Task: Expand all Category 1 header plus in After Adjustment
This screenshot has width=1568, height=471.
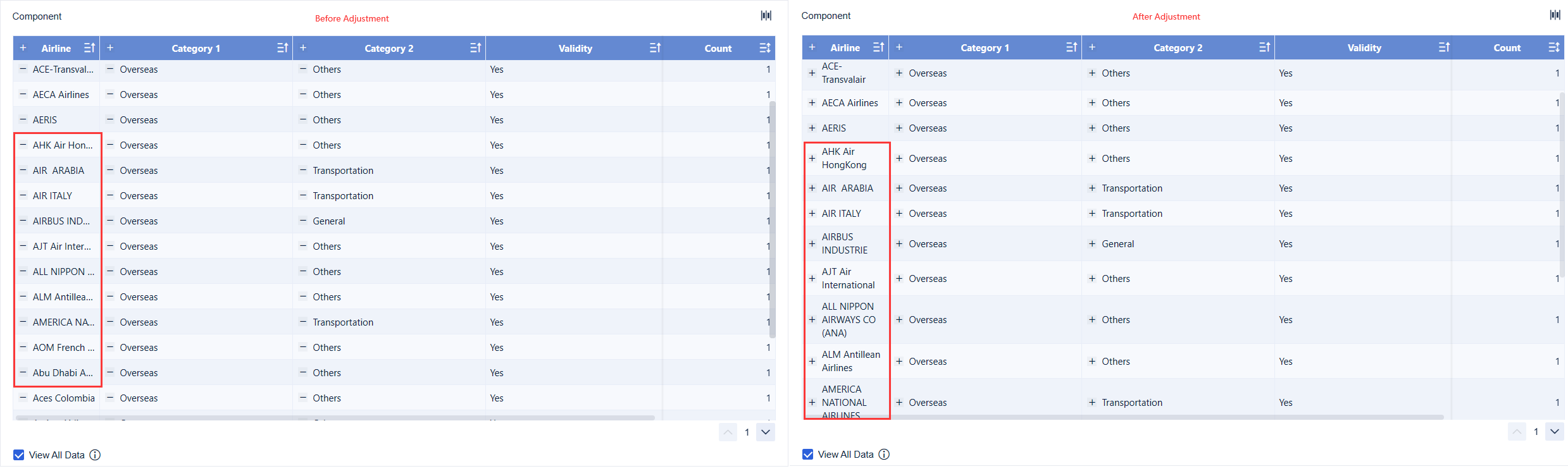Action: click(899, 47)
